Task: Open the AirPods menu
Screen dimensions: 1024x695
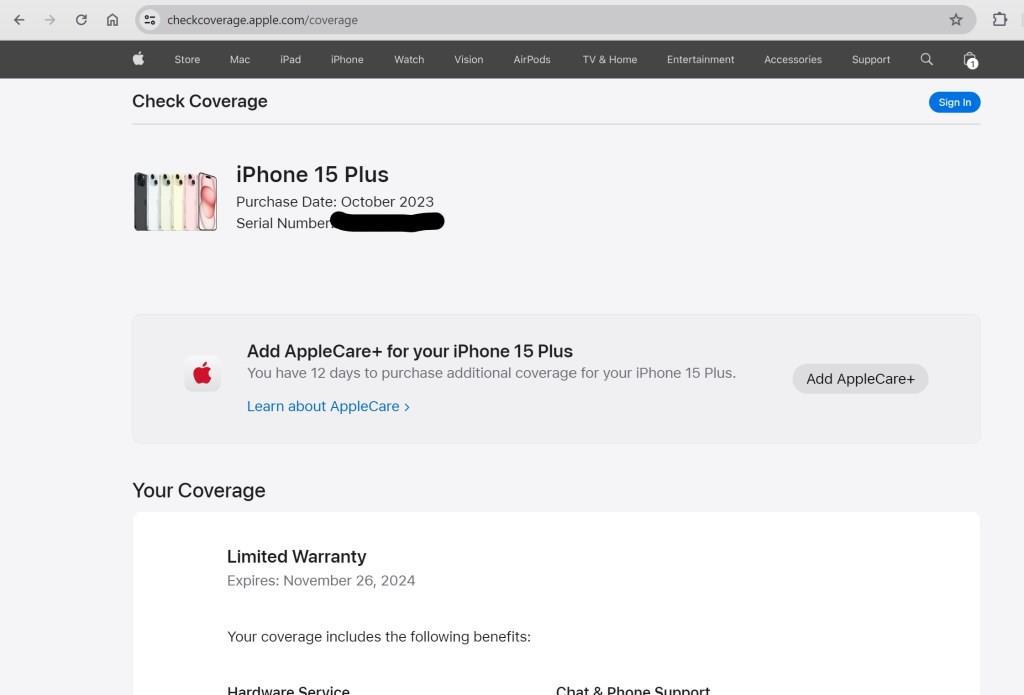Action: tap(532, 59)
